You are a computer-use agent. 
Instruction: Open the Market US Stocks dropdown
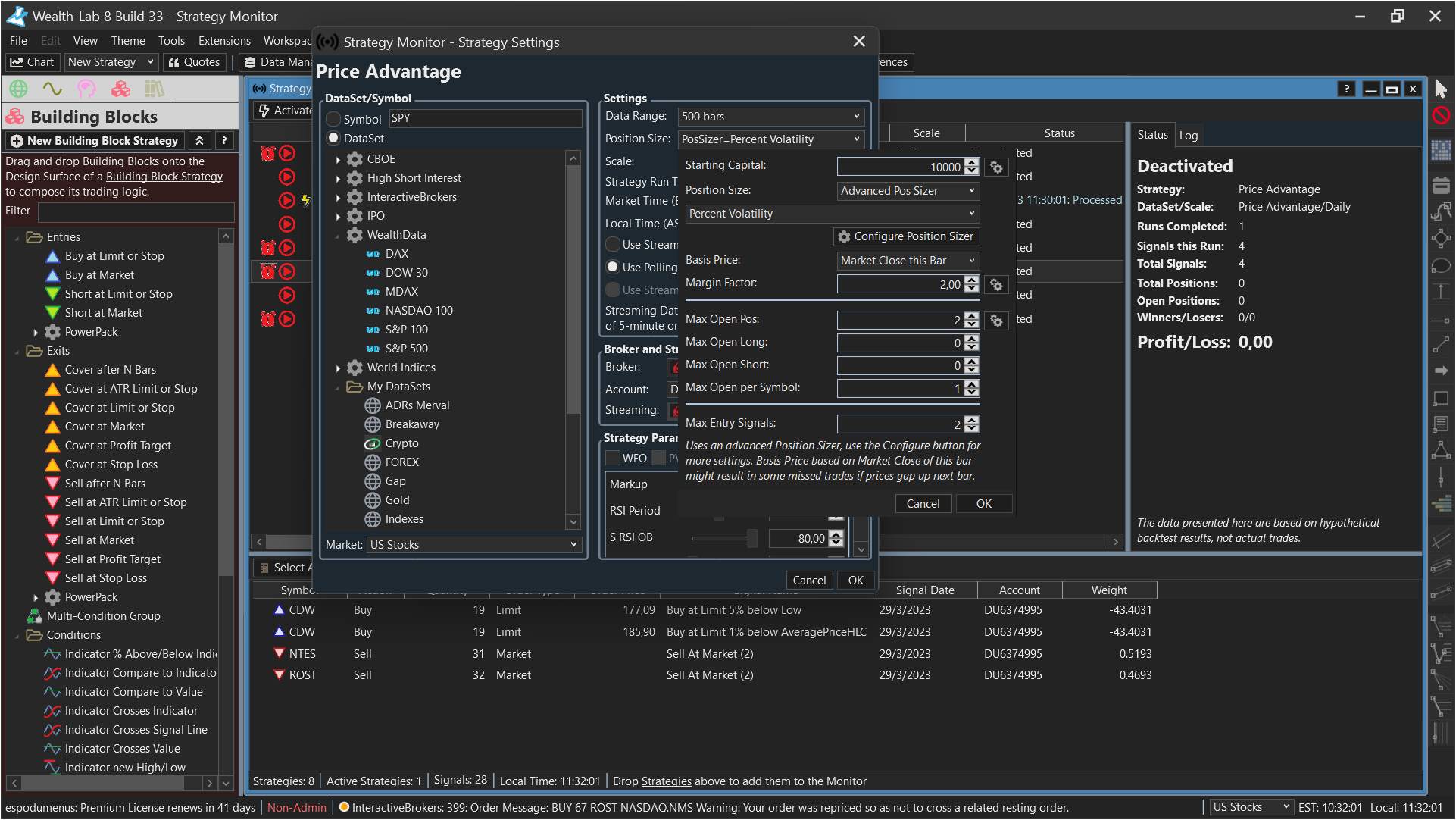[x=473, y=545]
